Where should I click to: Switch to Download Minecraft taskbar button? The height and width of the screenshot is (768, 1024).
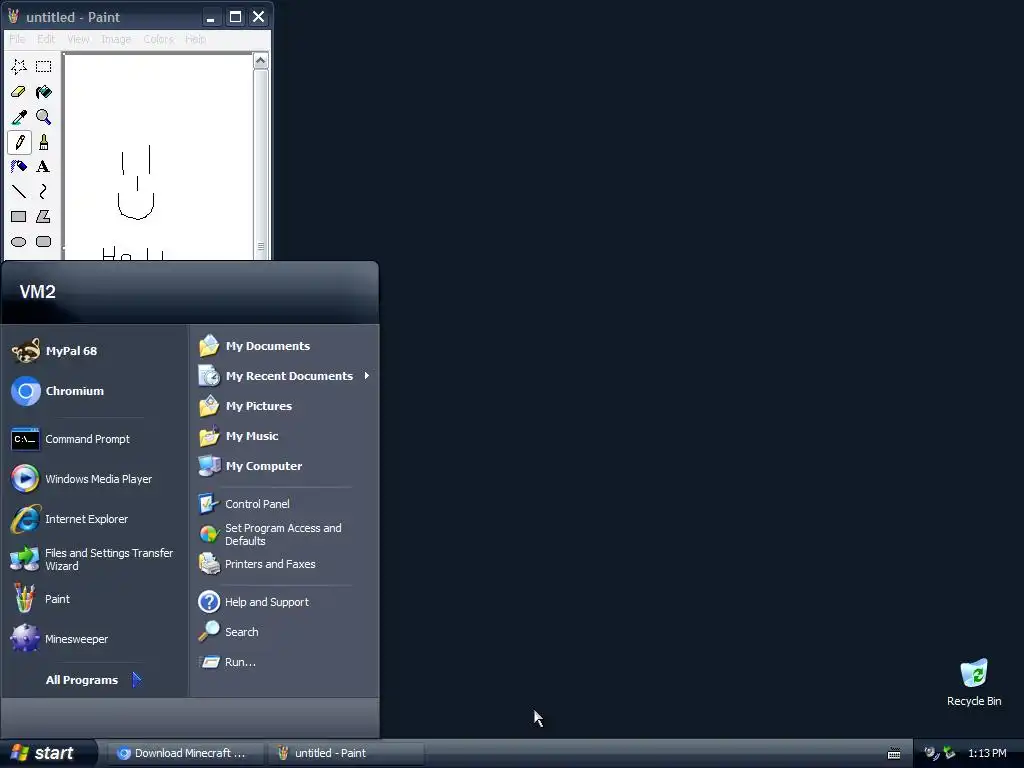[x=185, y=753]
